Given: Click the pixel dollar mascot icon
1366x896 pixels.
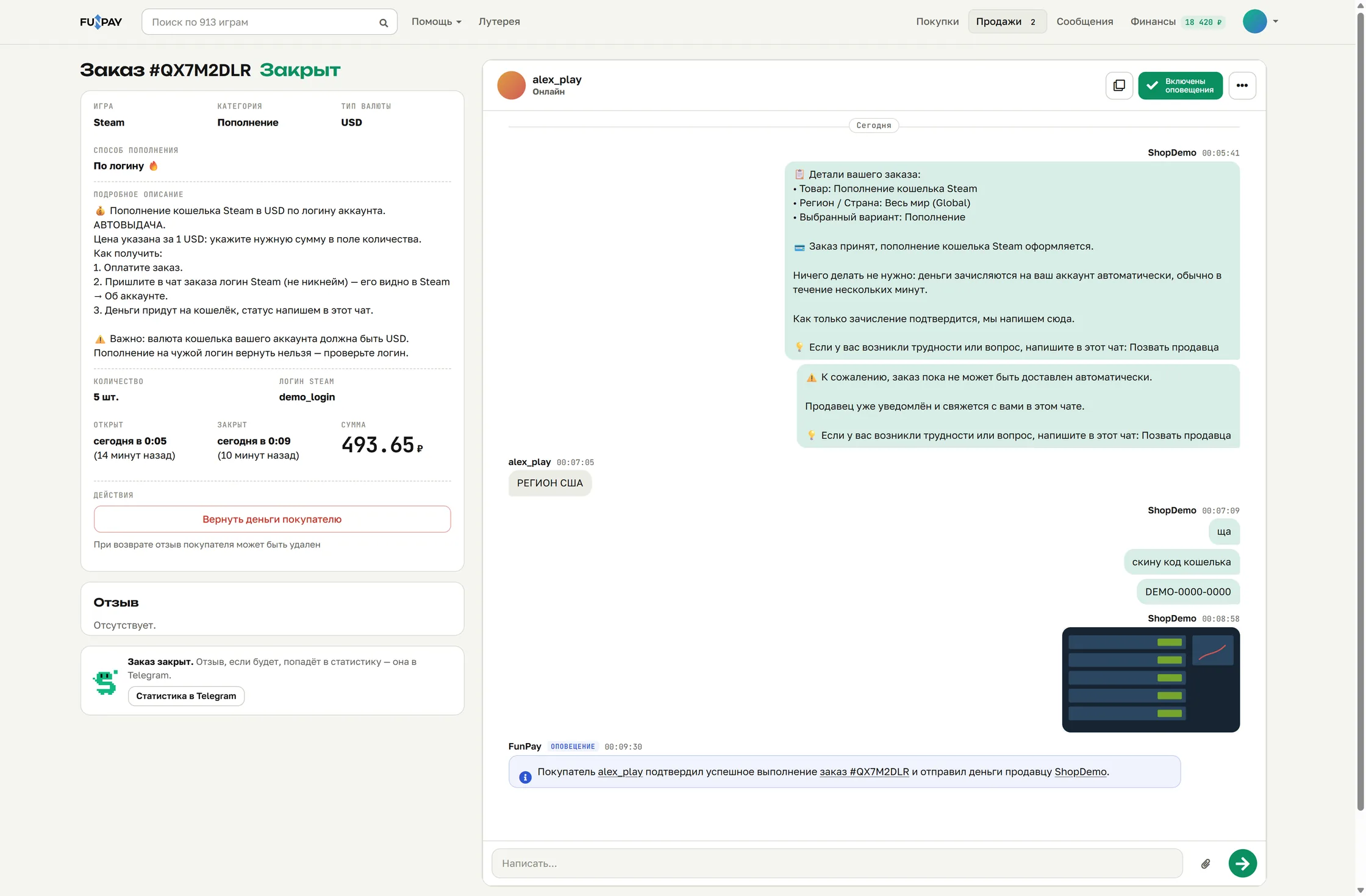Looking at the screenshot, I should pyautogui.click(x=105, y=682).
